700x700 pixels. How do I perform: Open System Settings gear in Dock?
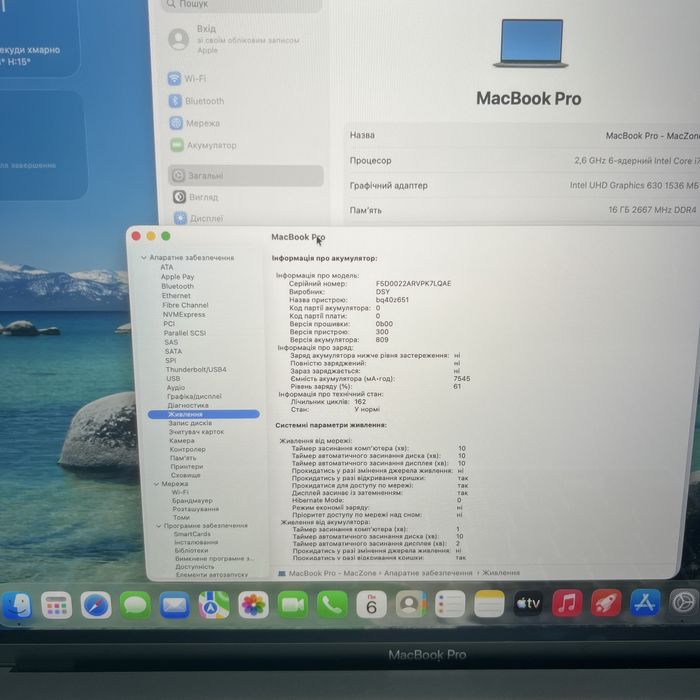coord(683,602)
